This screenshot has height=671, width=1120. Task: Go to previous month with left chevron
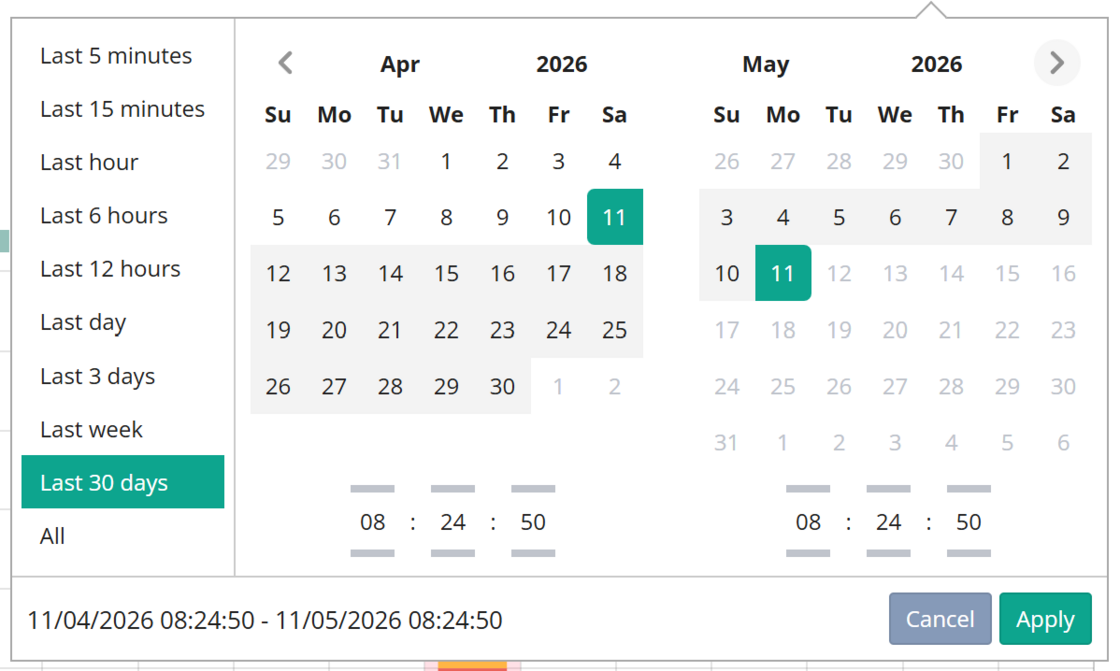[286, 64]
